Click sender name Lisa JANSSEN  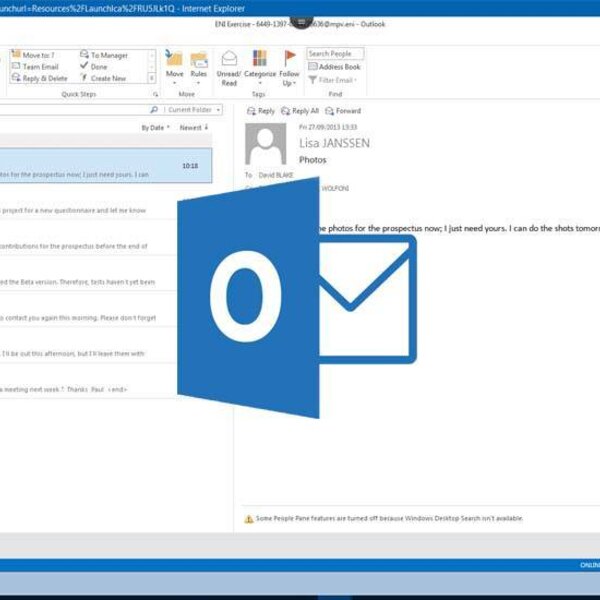pos(334,143)
